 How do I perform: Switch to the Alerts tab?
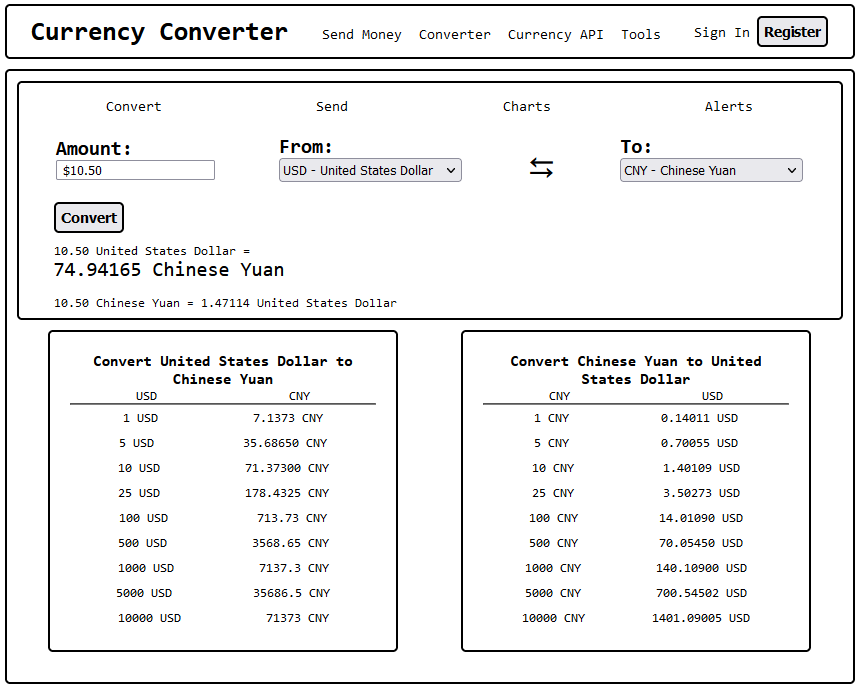click(728, 107)
